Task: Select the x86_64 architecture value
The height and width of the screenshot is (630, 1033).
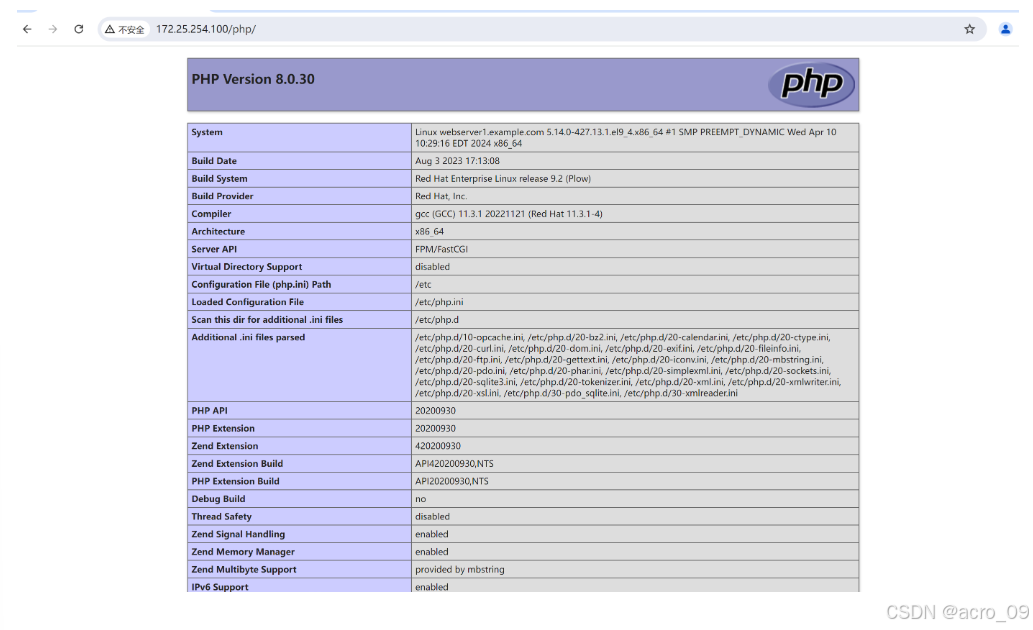Action: pos(430,231)
